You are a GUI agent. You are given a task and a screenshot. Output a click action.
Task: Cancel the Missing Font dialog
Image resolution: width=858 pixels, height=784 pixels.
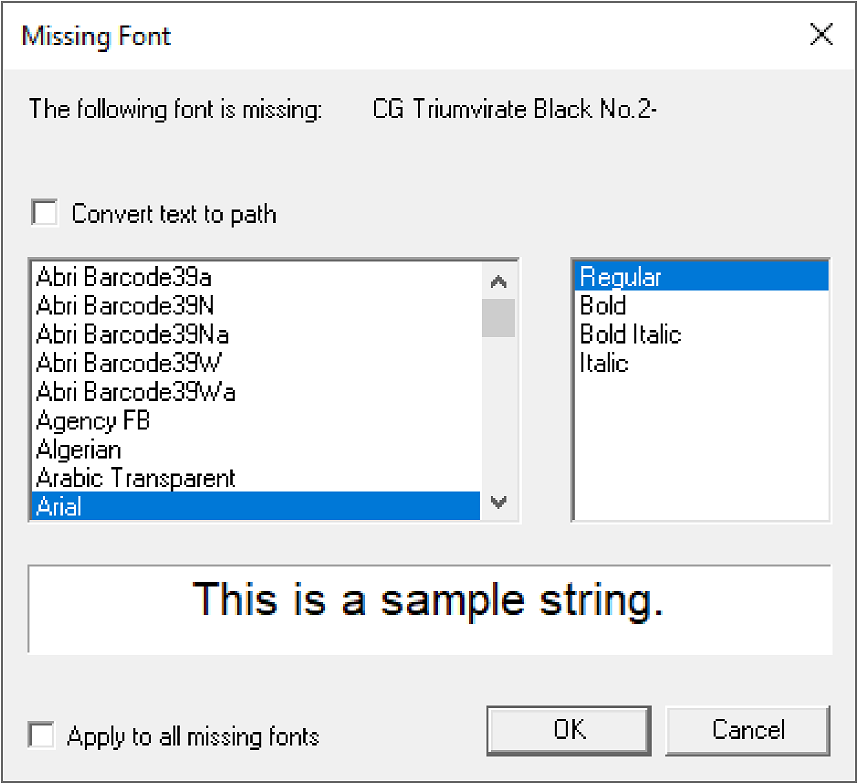coord(748,730)
